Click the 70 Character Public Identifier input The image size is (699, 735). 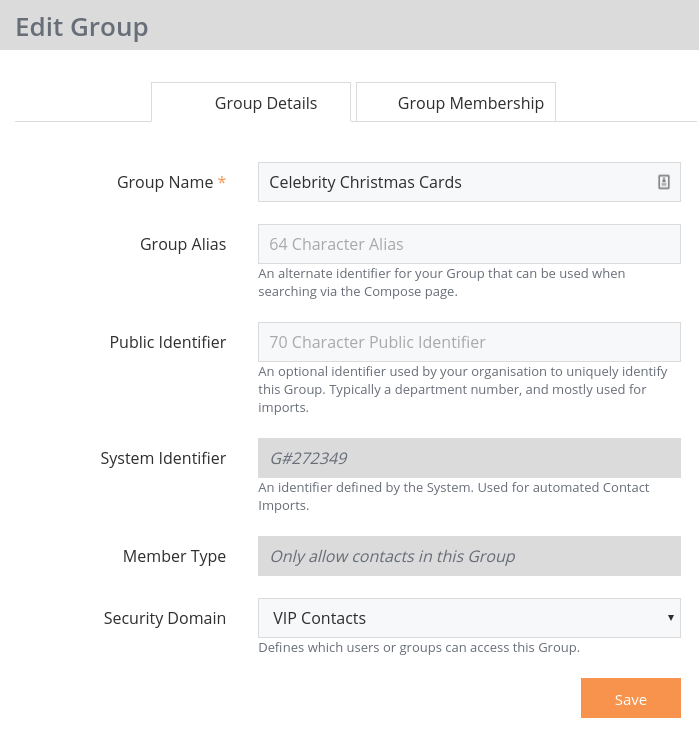469,342
